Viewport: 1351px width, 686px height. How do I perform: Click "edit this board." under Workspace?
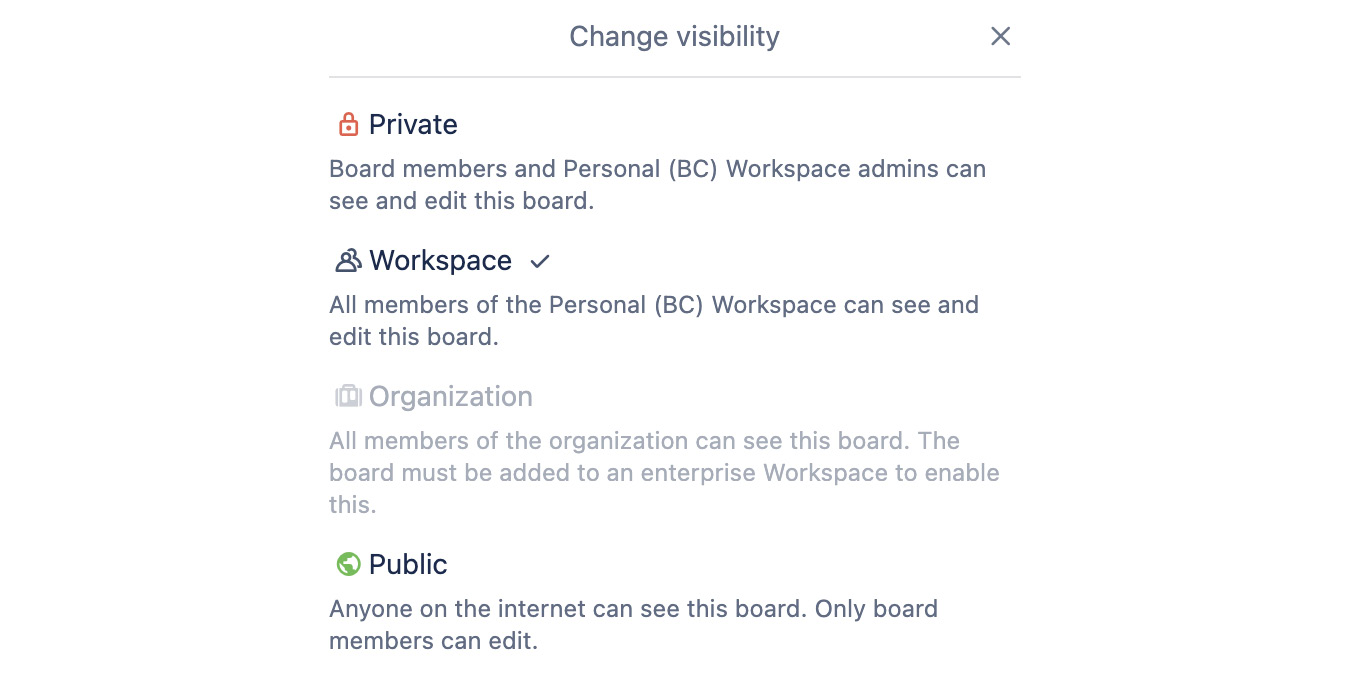tap(414, 337)
